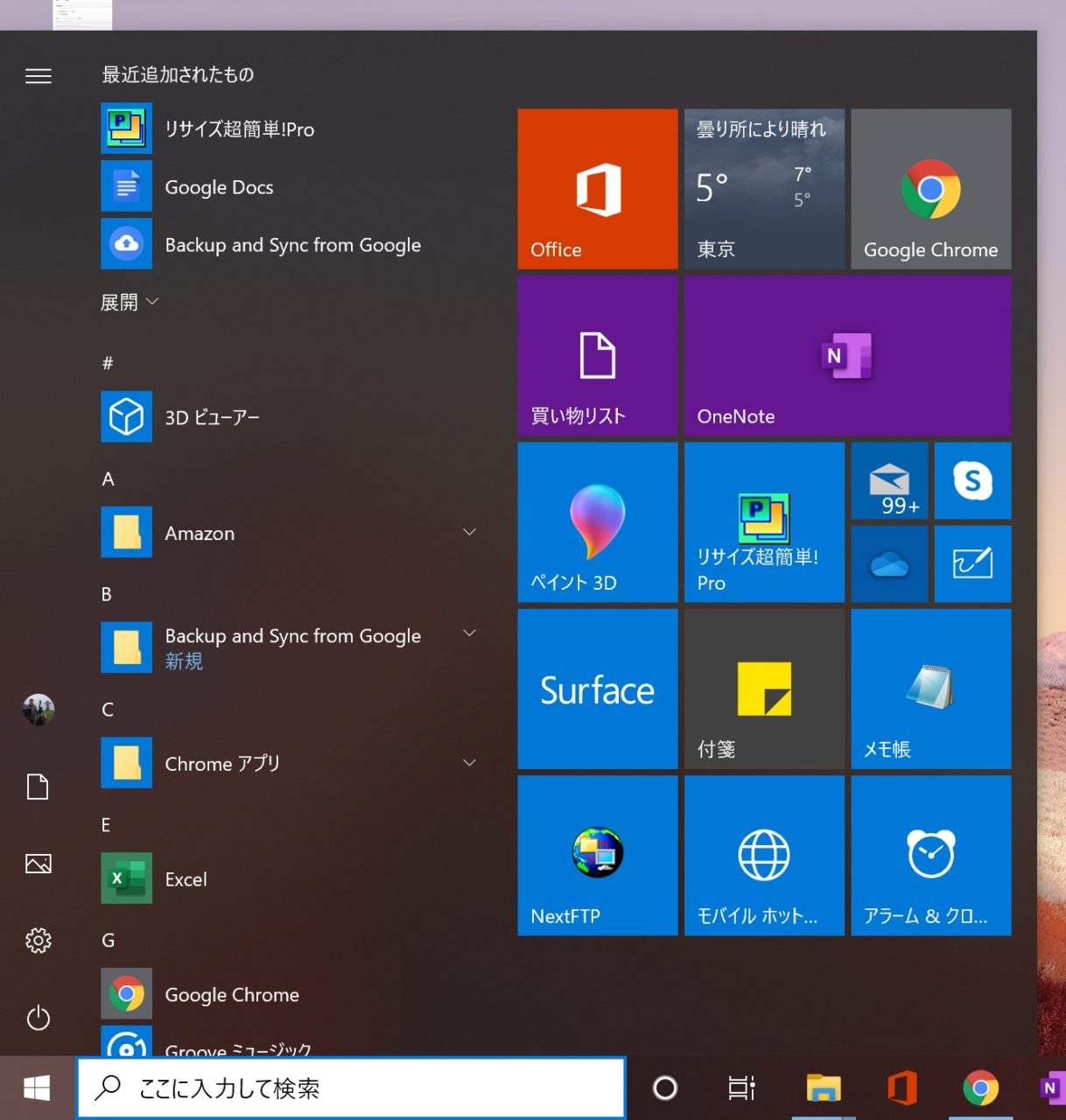The image size is (1066, 1120).
Task: Click the Windows Start button
Action: (37, 1088)
